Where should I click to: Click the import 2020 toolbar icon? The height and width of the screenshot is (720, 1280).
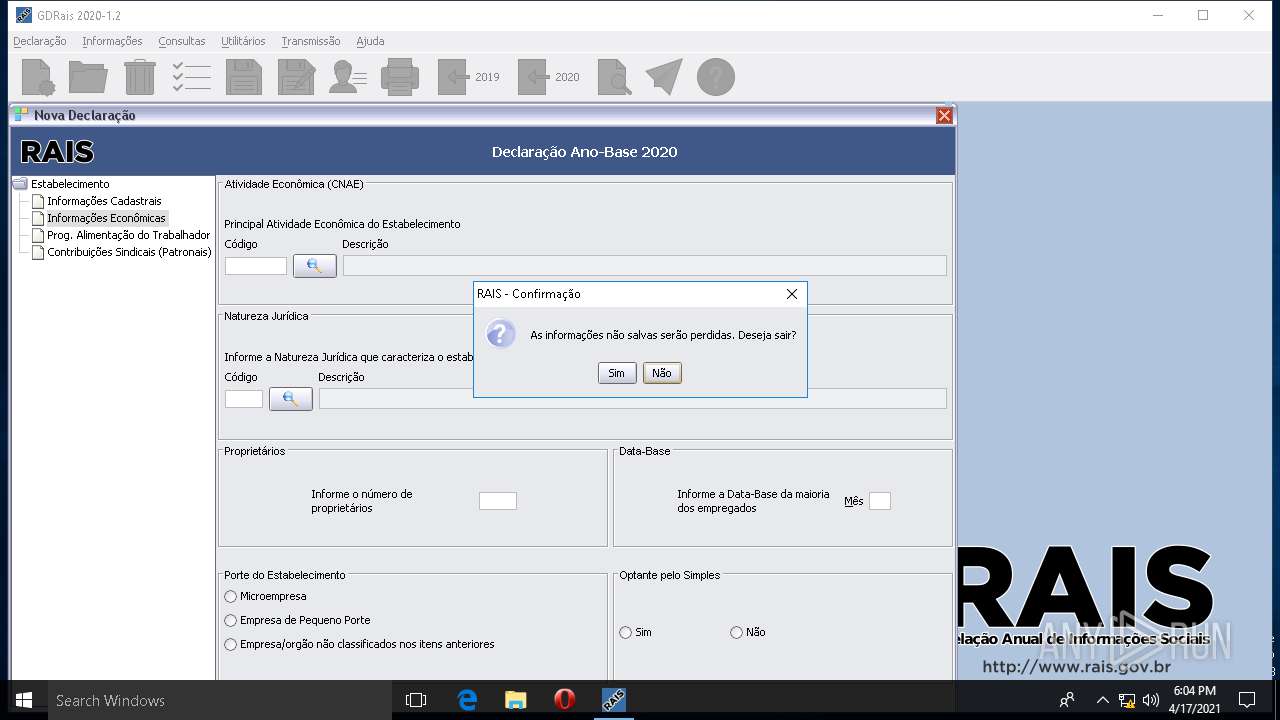[548, 77]
